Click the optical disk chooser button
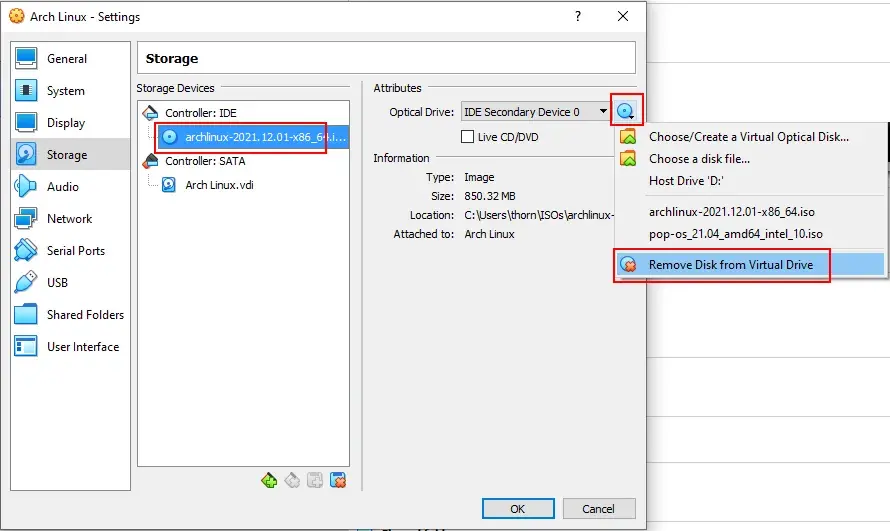 (x=626, y=111)
